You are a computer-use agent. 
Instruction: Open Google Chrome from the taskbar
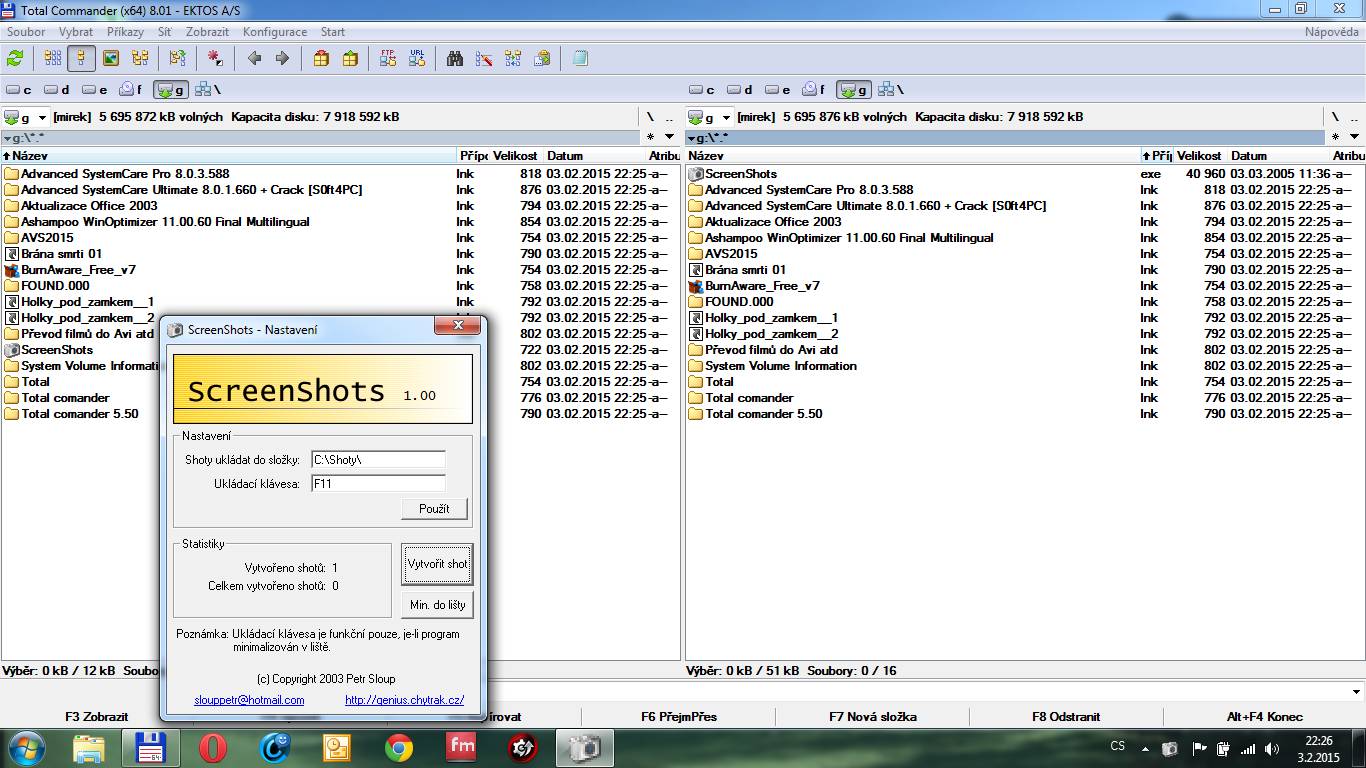pos(399,748)
